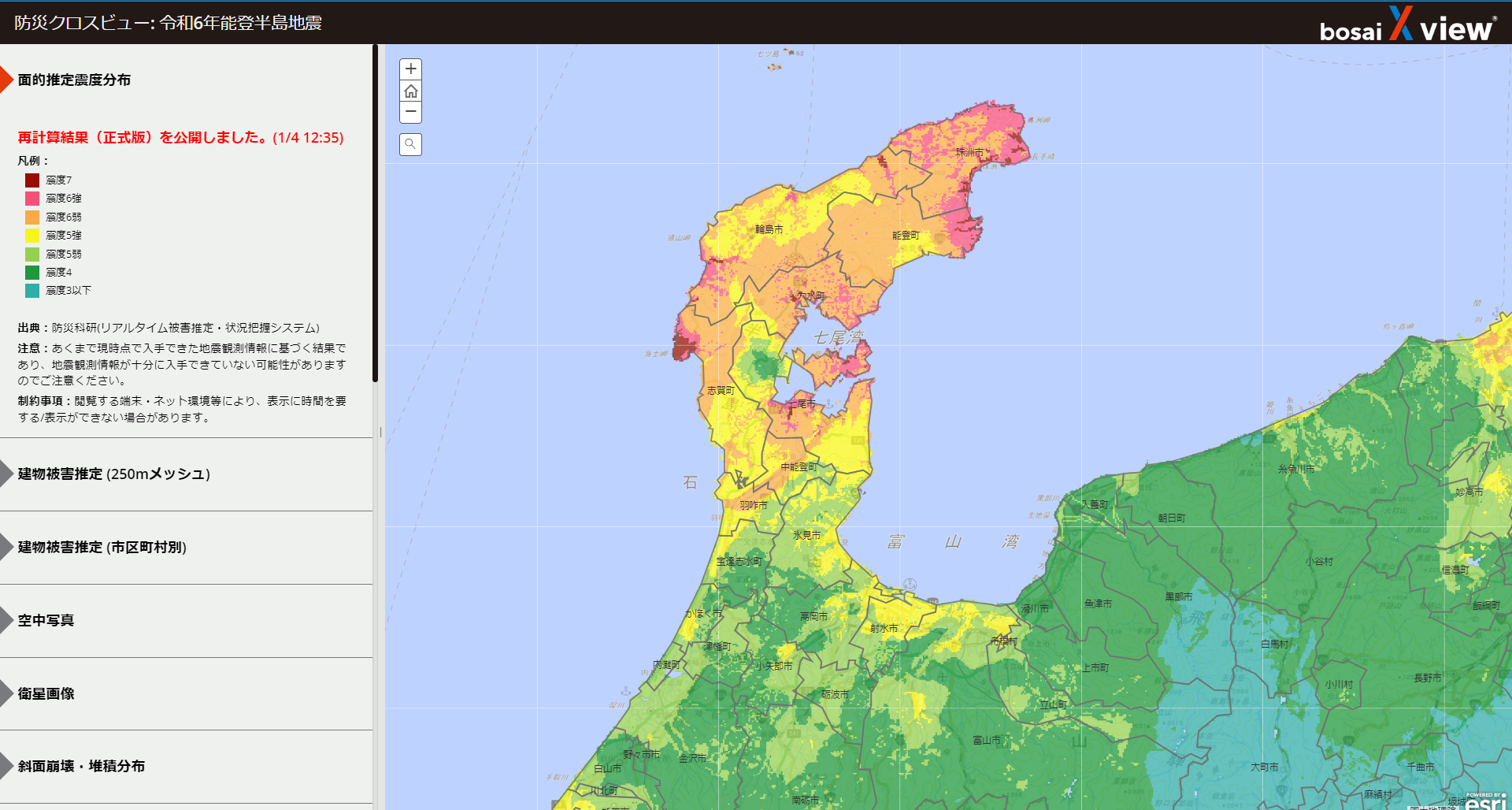The width and height of the screenshot is (1512, 810).
Task: Select the 面的推定震度分布 heading
Action: click(74, 80)
